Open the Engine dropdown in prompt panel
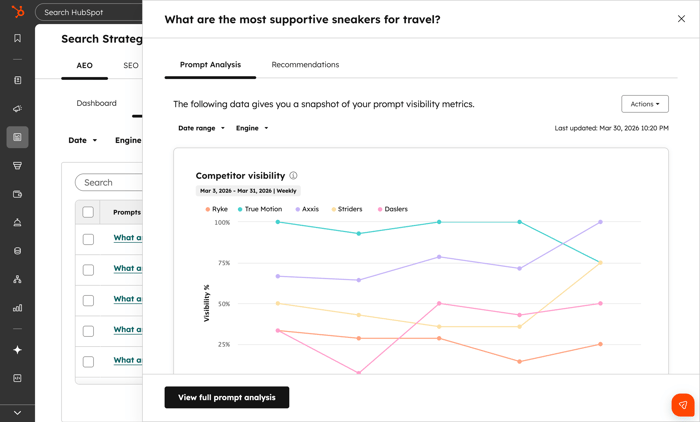 click(x=252, y=128)
